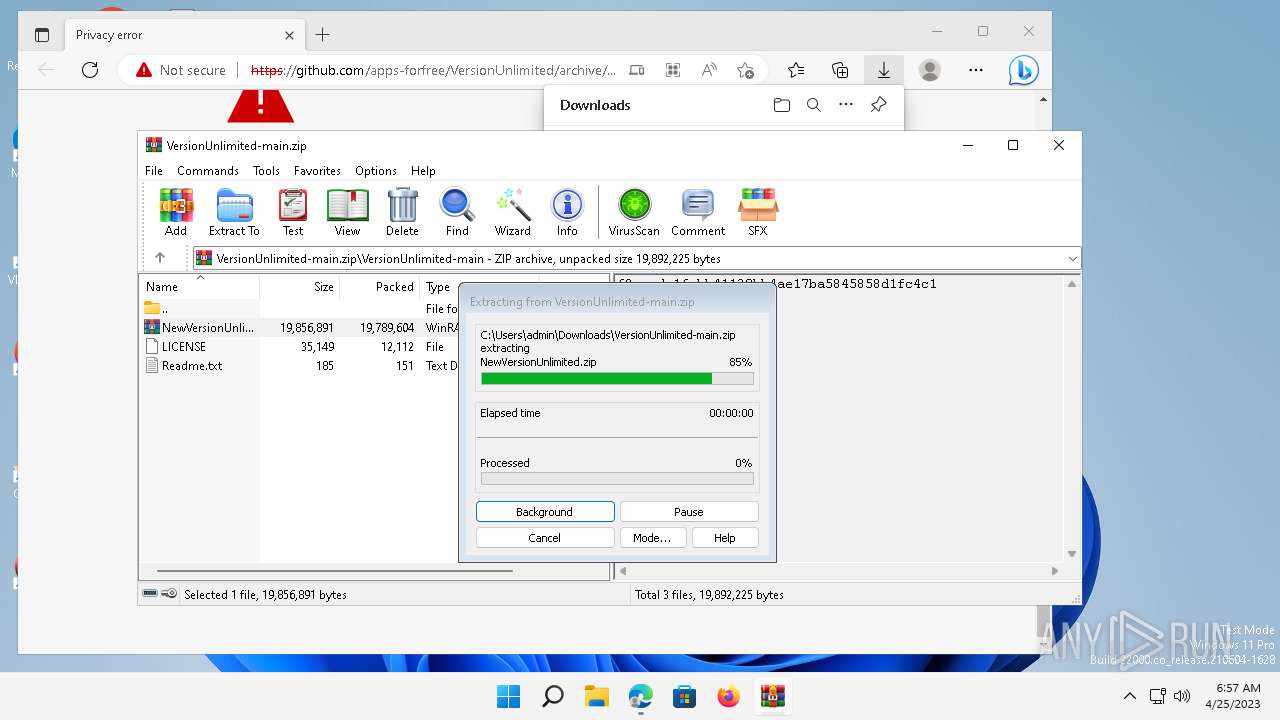
Task: Open Edge tab actions menu icon
Action: [x=42, y=35]
